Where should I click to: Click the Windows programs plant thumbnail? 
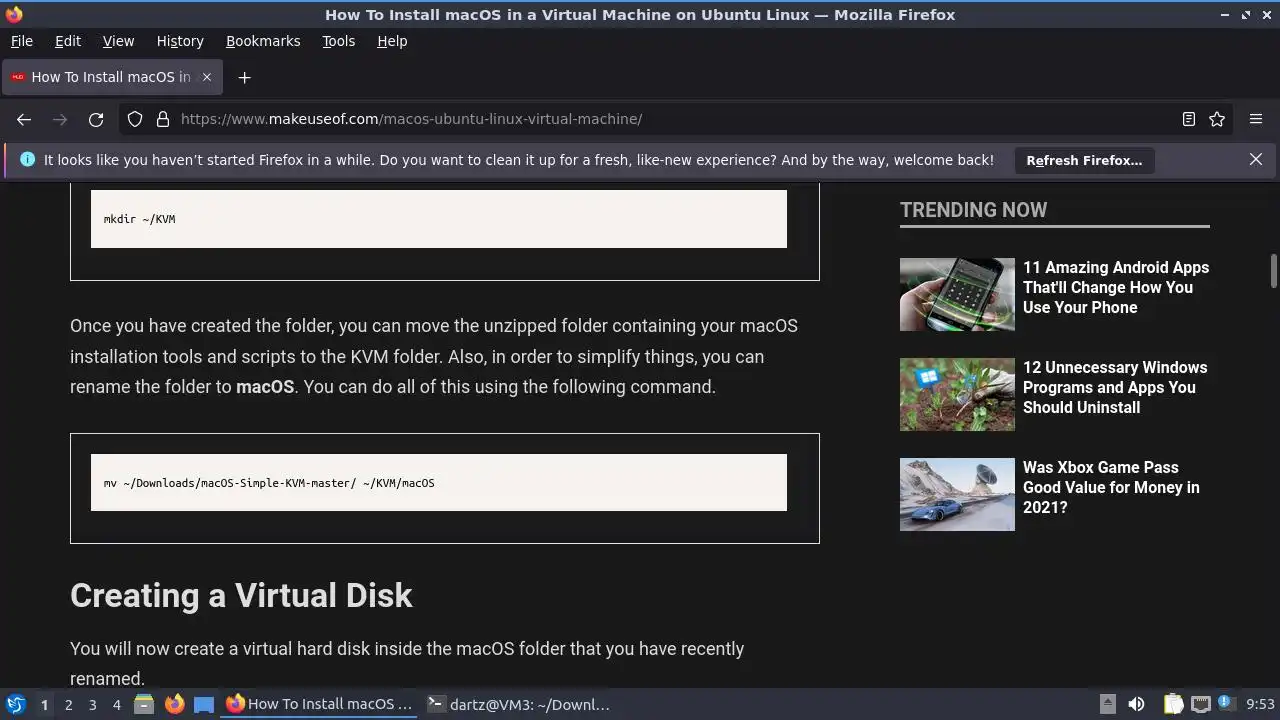tap(957, 394)
